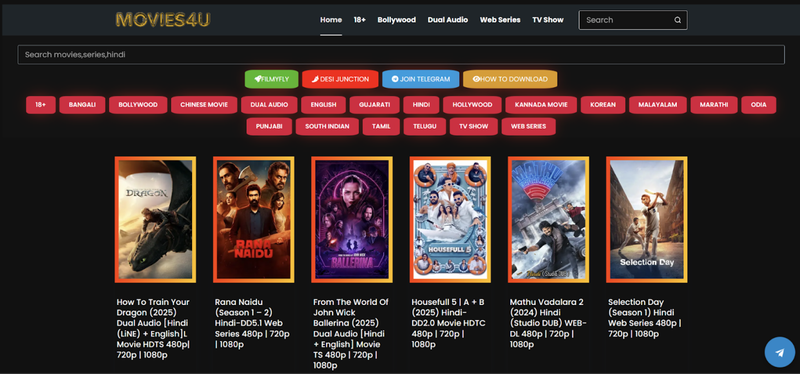
Task: Select the TV SHOW category tag
Action: pyautogui.click(x=473, y=127)
